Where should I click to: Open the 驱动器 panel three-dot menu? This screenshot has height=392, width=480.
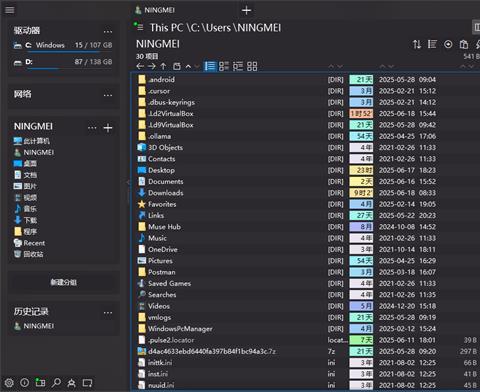click(x=108, y=32)
